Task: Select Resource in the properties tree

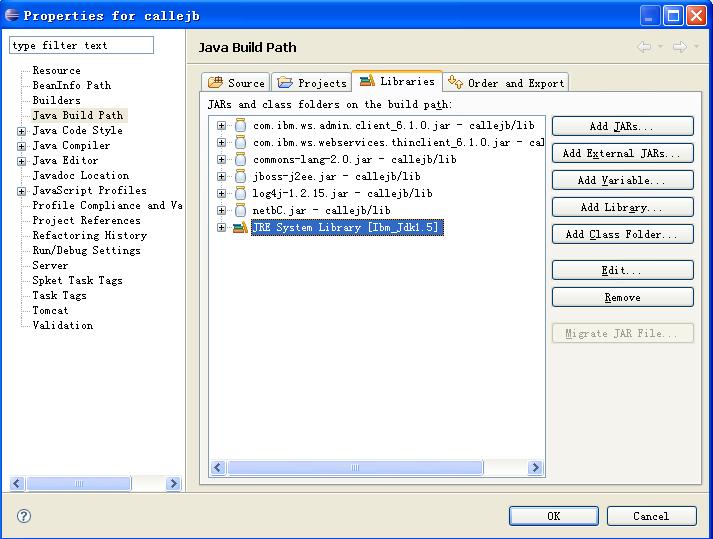Action: [56, 71]
